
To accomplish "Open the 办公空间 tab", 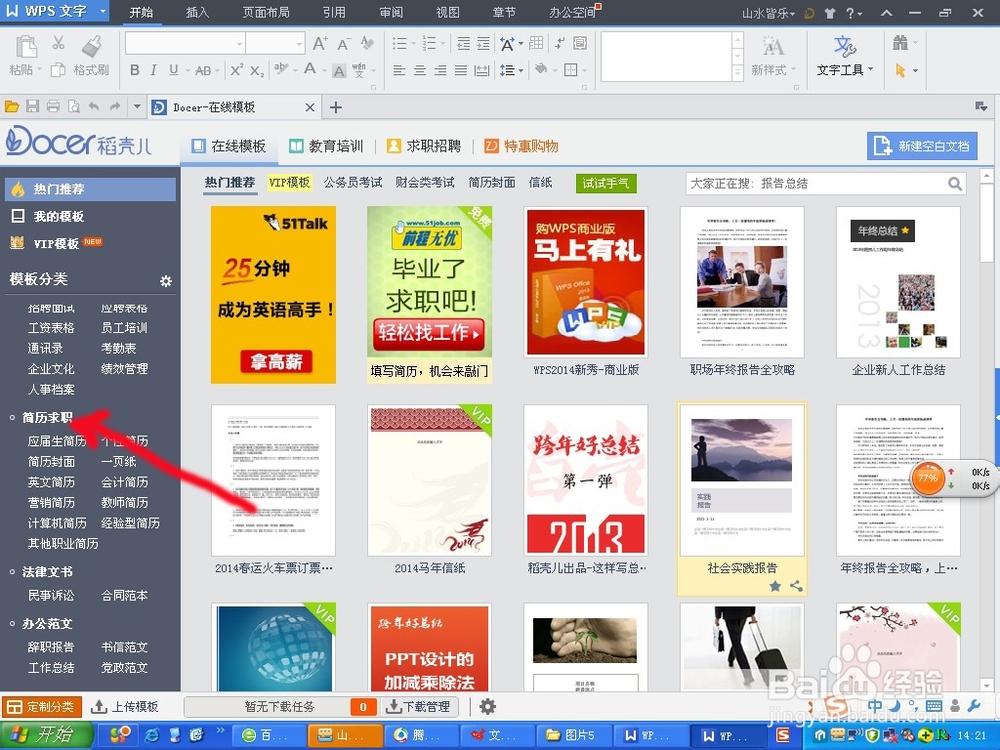I will [x=572, y=12].
